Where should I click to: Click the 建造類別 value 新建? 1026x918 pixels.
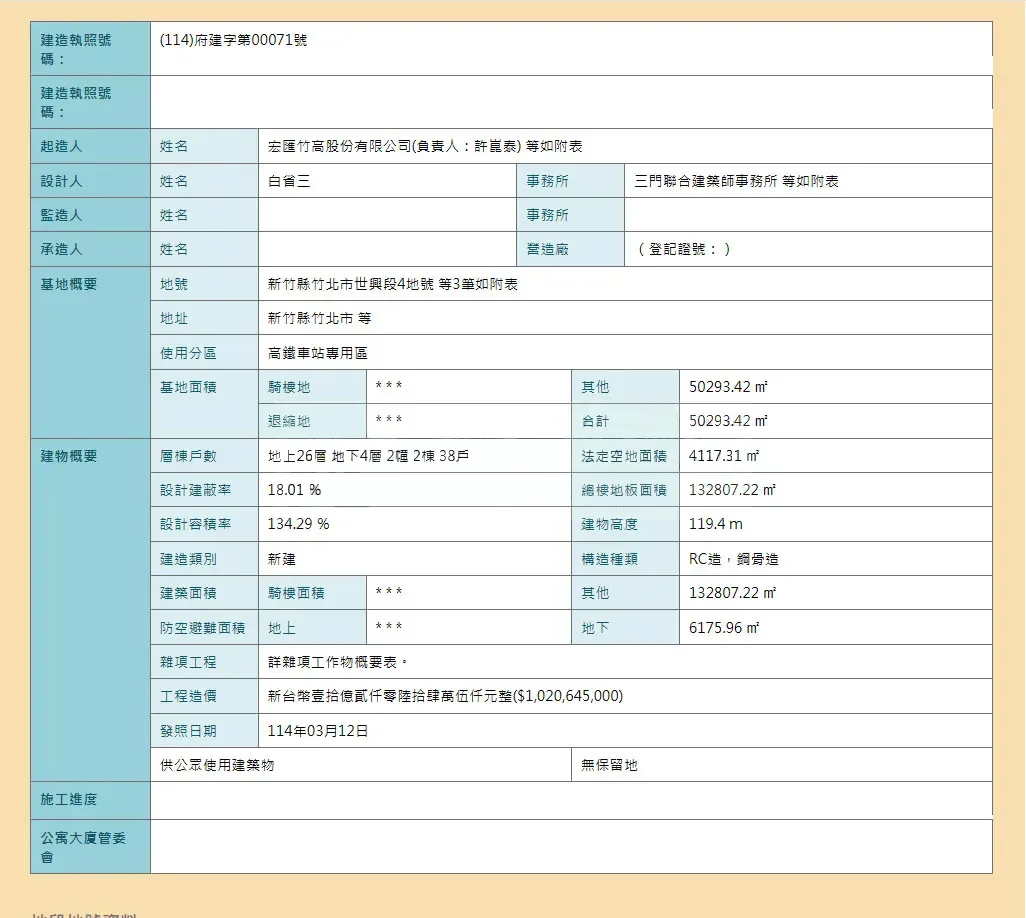282,560
